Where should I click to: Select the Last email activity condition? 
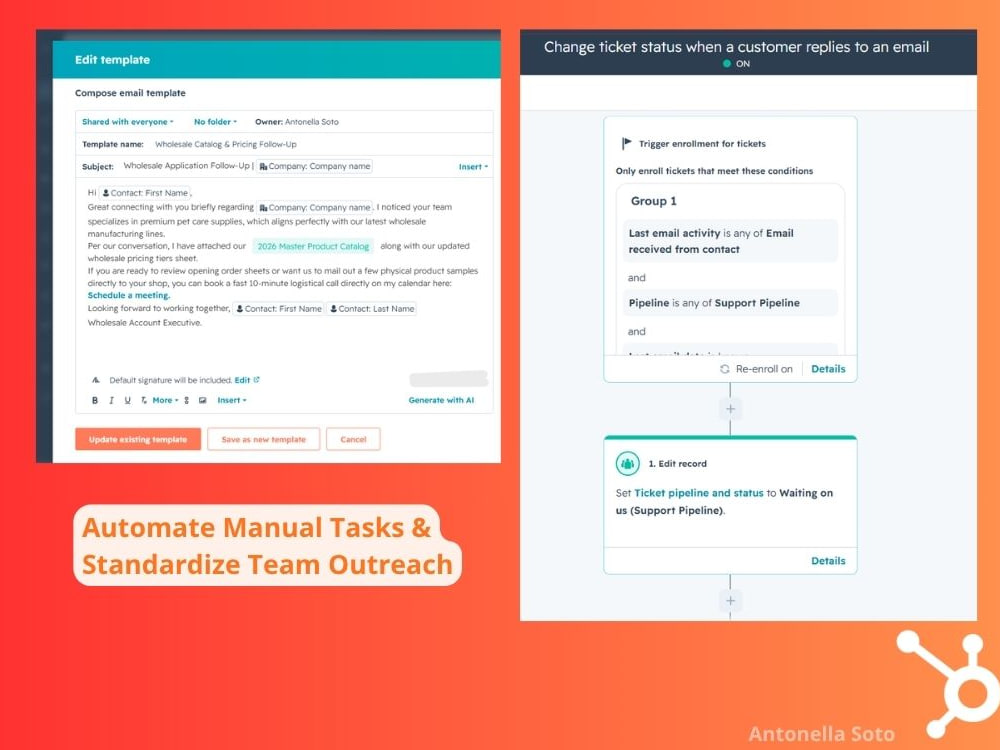coord(730,241)
